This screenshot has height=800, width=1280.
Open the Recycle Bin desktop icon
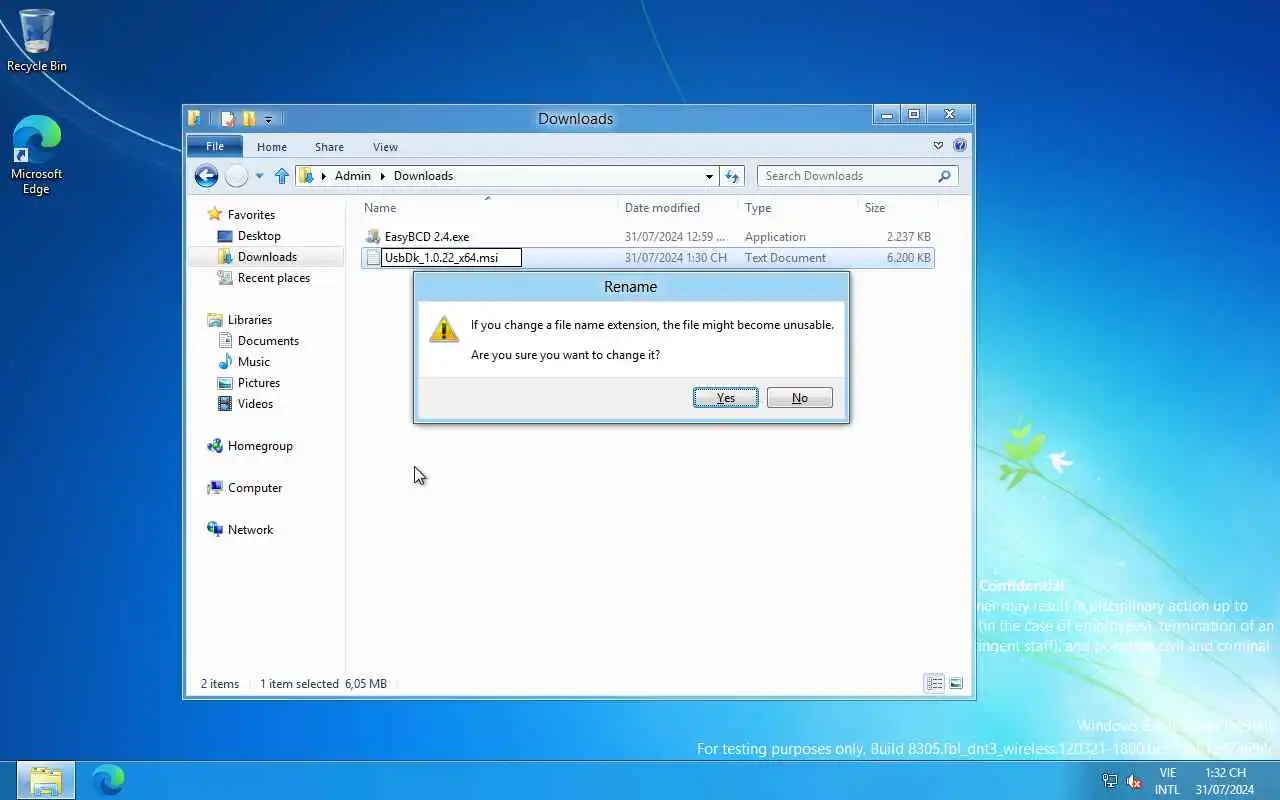pos(37,41)
